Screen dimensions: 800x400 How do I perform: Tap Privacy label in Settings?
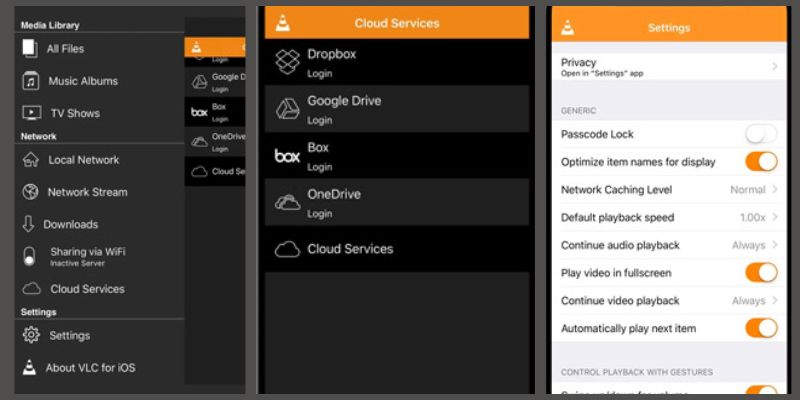click(x=579, y=62)
